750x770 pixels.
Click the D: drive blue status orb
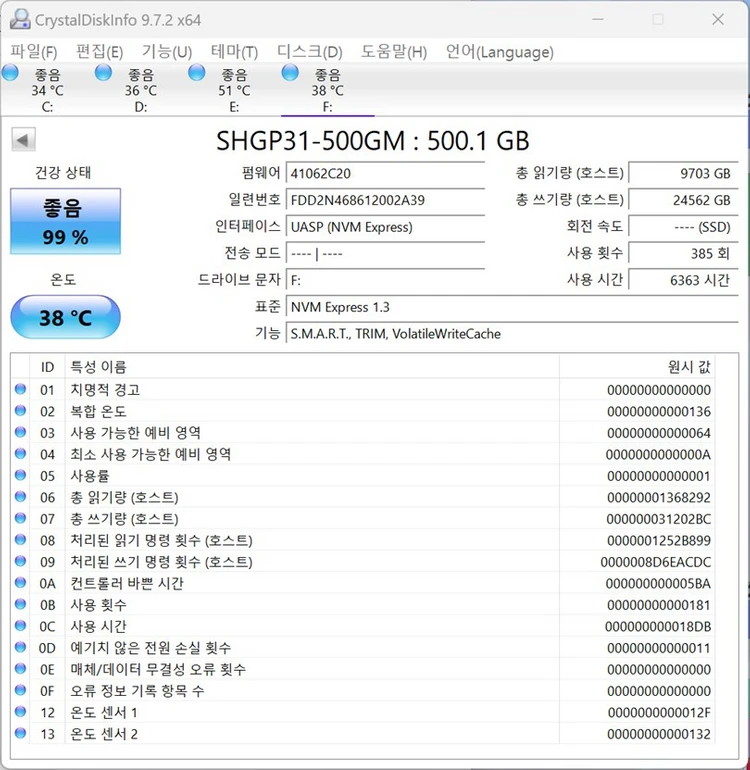[103, 73]
